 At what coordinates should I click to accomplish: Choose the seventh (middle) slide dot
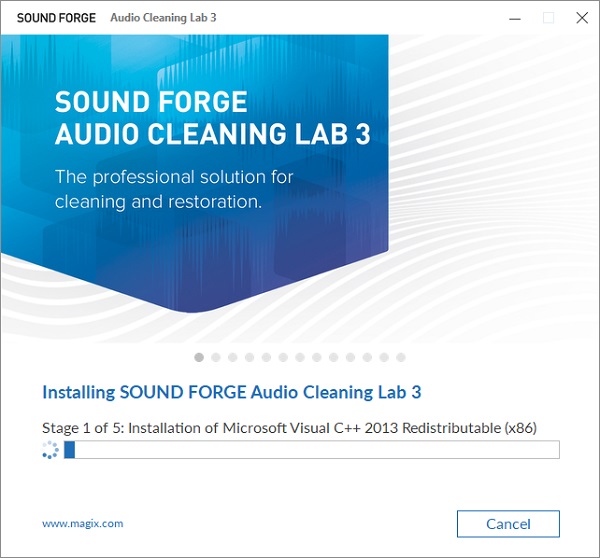(x=300, y=357)
